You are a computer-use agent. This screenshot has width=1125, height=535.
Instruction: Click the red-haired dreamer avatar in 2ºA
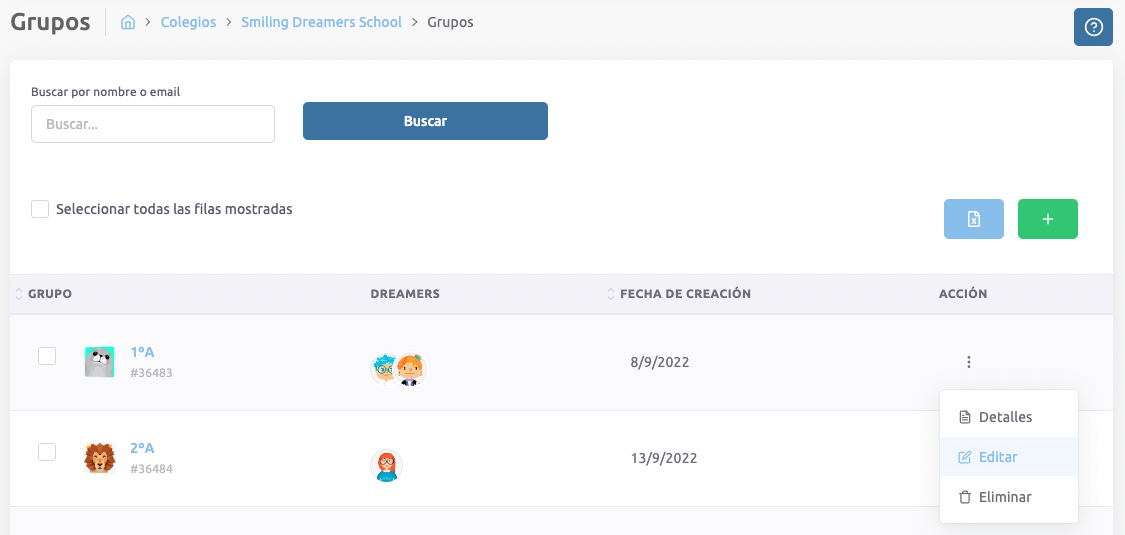pyautogui.click(x=386, y=466)
